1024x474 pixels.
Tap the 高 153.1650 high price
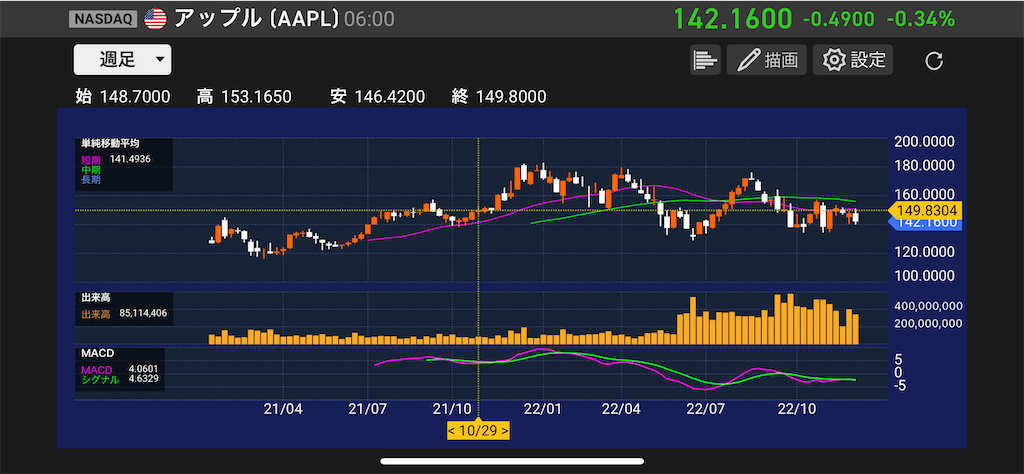244,97
